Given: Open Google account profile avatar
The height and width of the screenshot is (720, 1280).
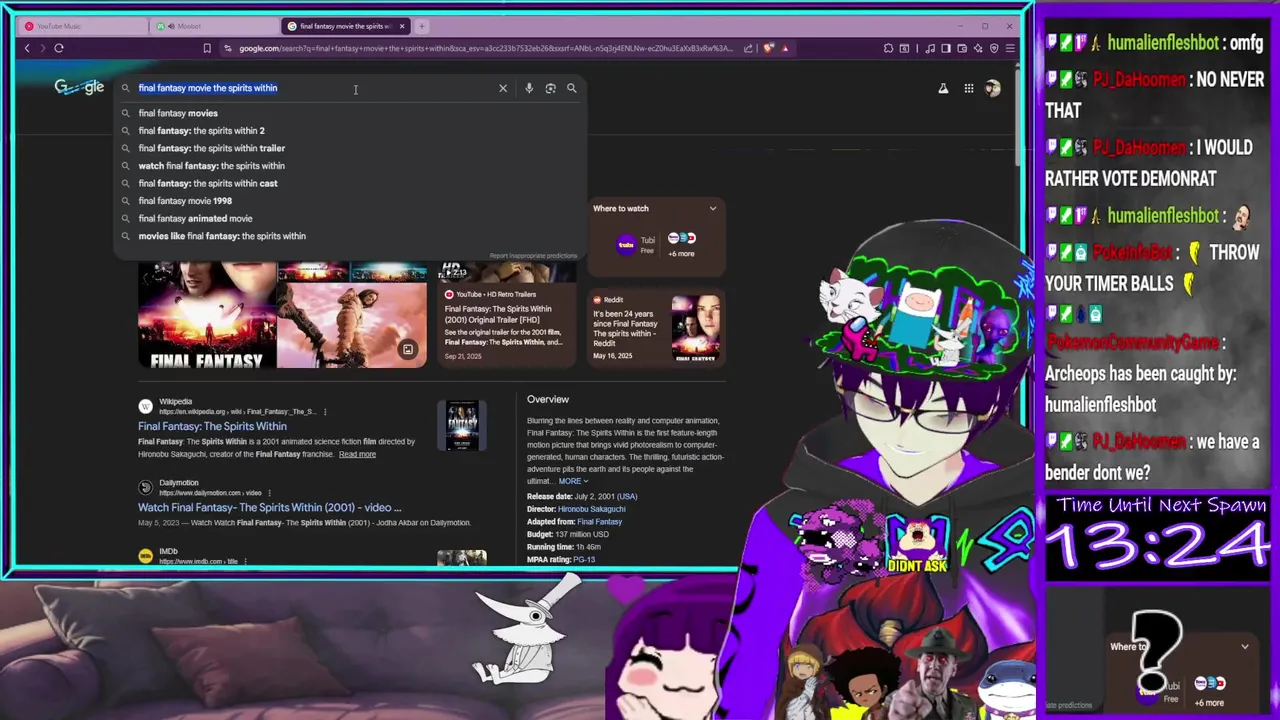Looking at the screenshot, I should tap(992, 88).
